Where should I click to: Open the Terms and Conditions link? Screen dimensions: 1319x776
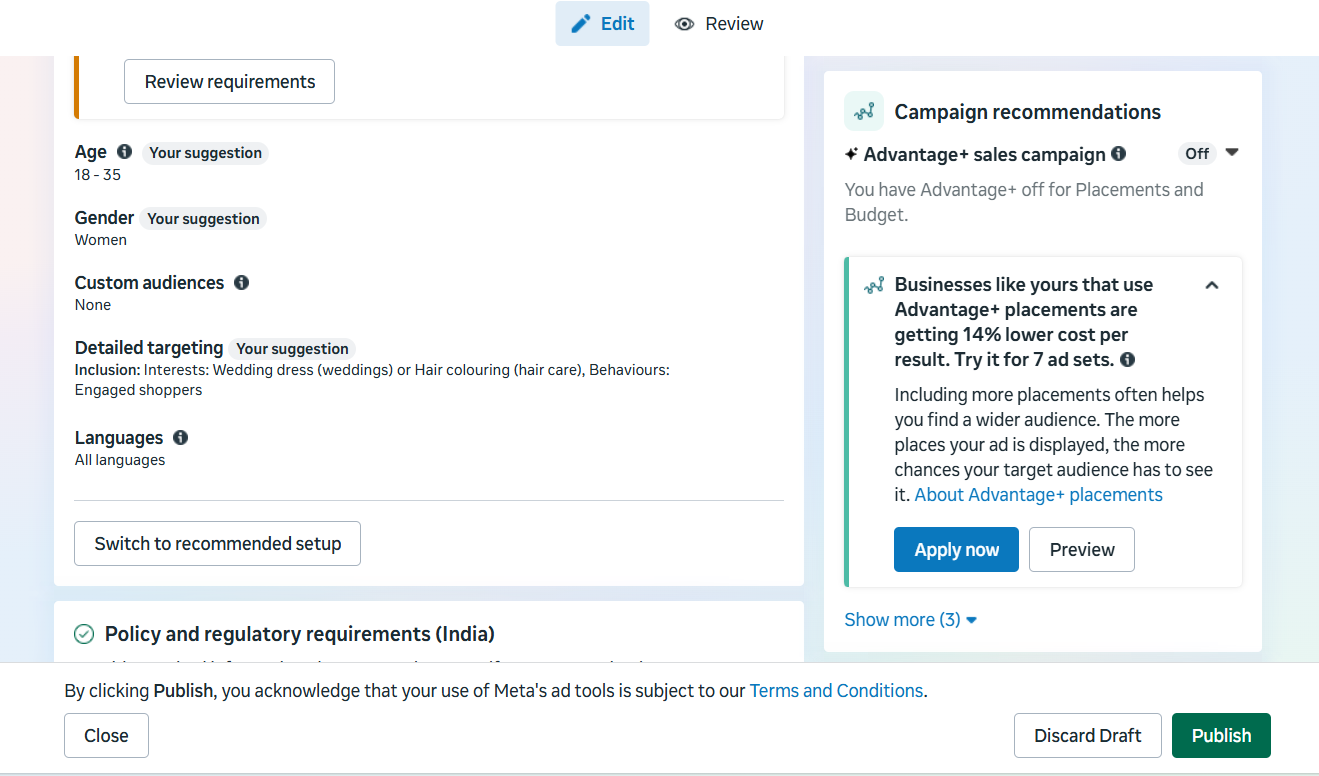(x=836, y=691)
